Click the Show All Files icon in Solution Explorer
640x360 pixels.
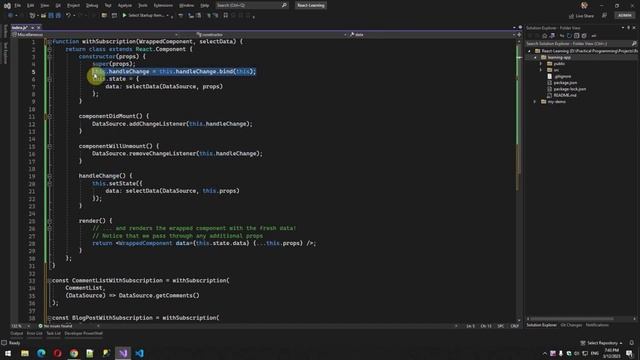coord(584,36)
